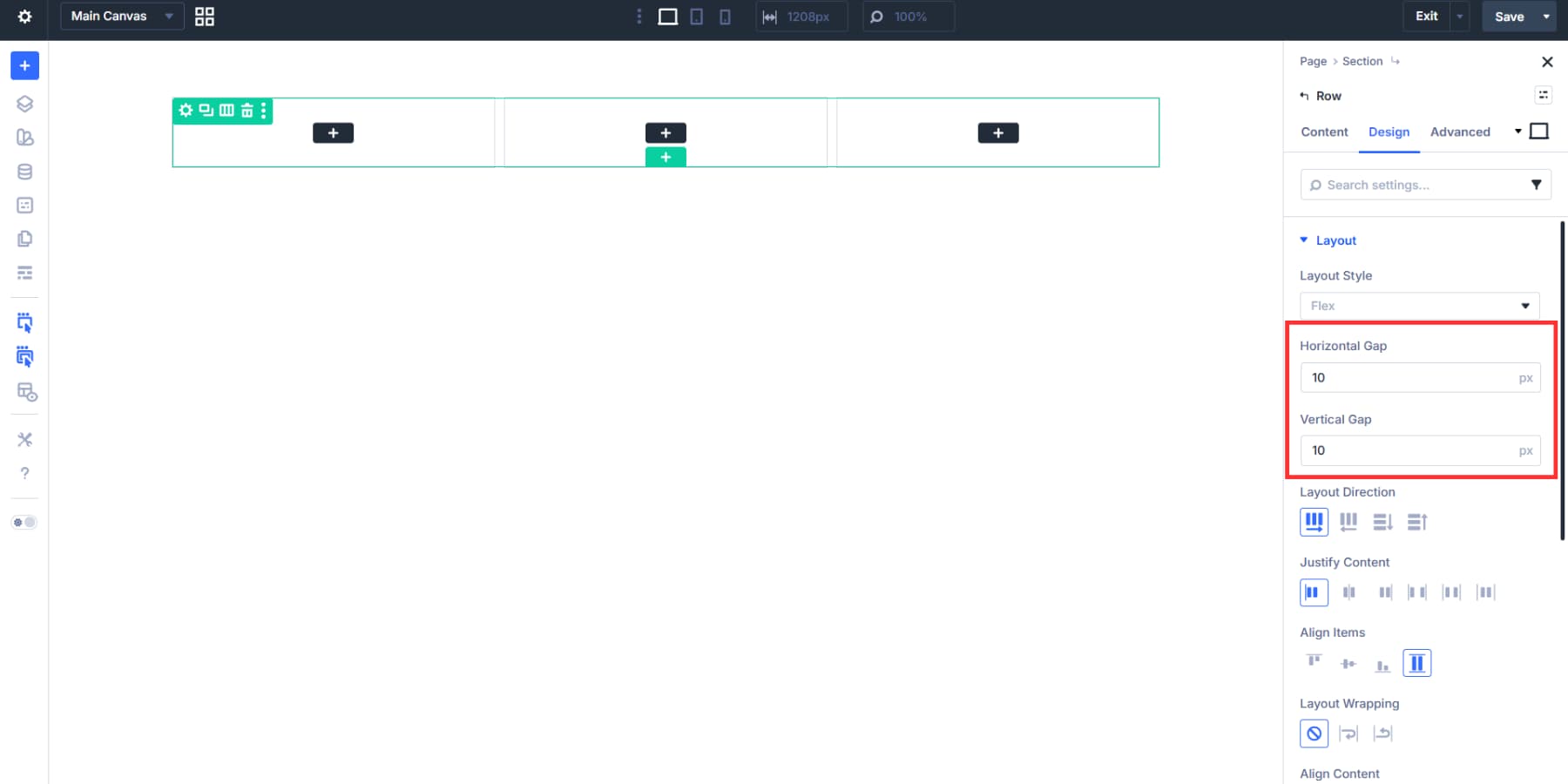
Task: Open the row settings gear on canvas
Action: coord(186,111)
